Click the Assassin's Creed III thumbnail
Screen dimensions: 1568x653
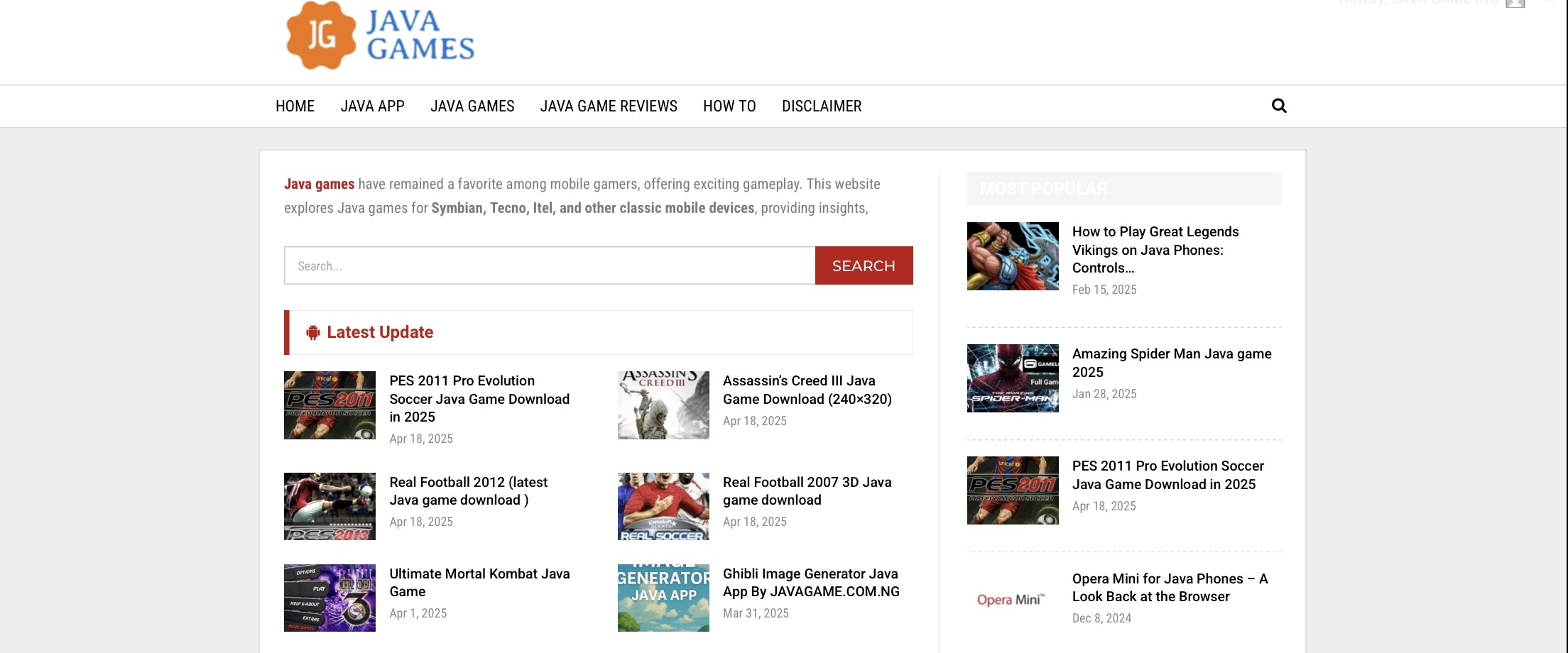pyautogui.click(x=663, y=405)
